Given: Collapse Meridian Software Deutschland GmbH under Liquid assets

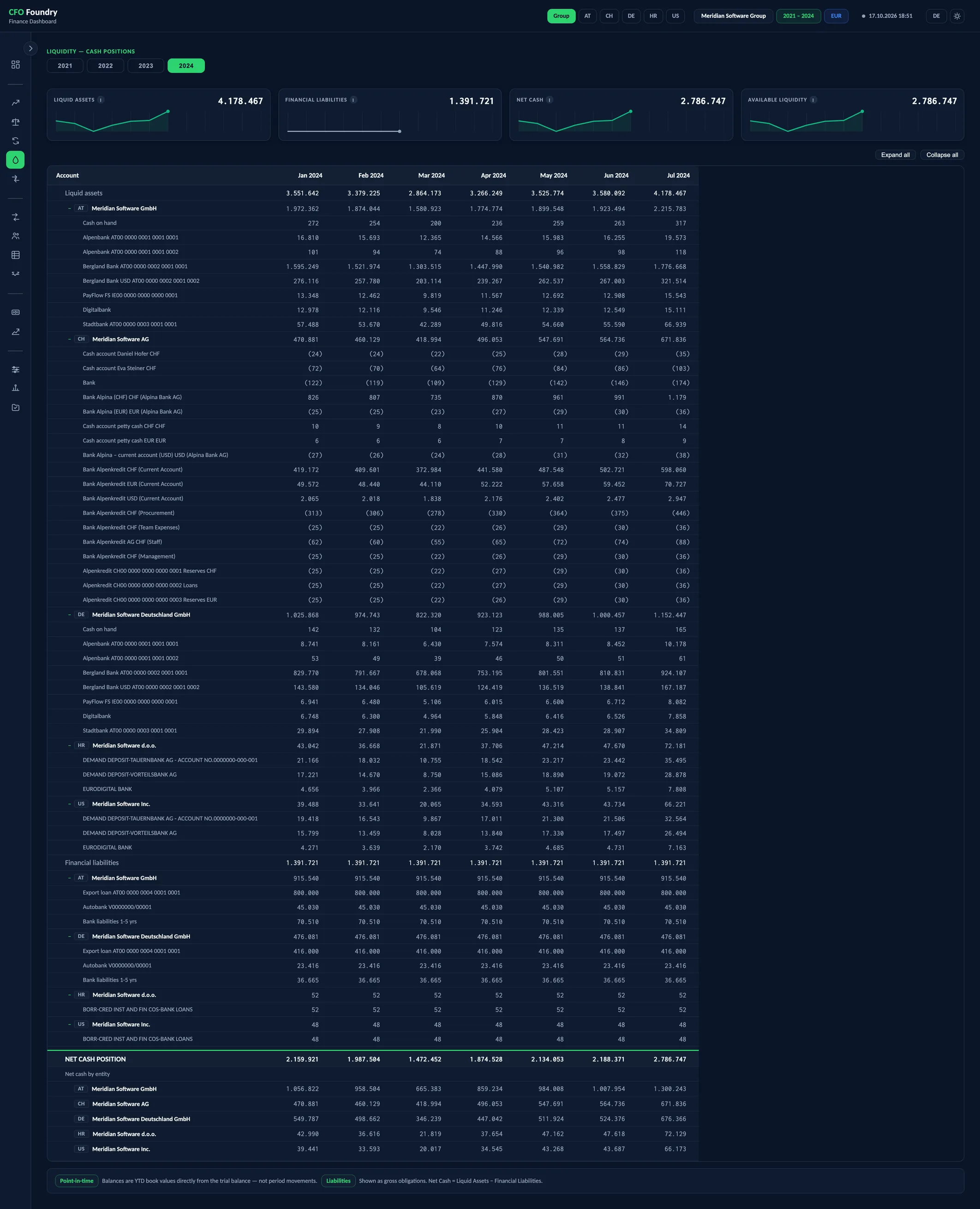Looking at the screenshot, I should tap(69, 615).
